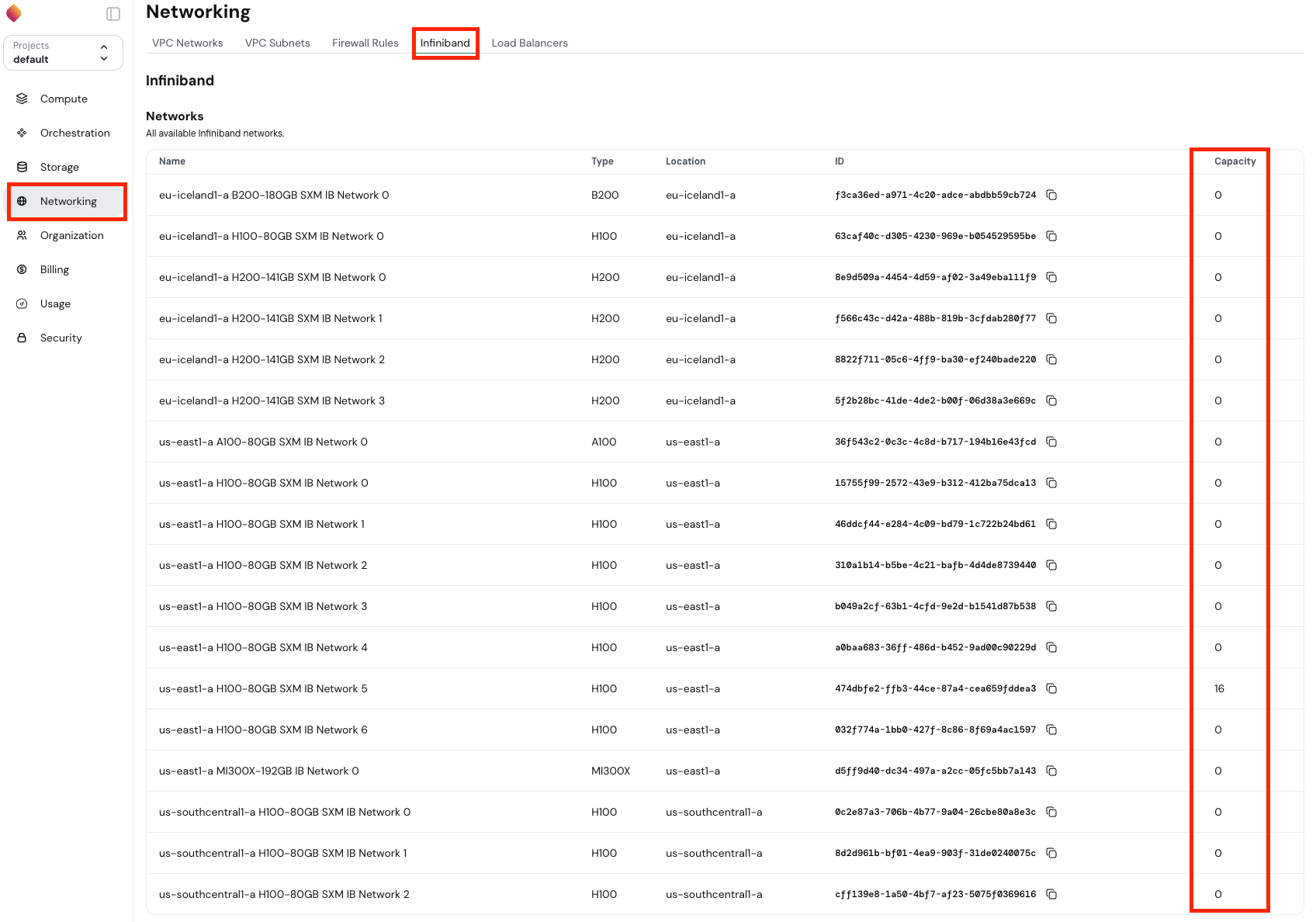1316x922 pixels.
Task: Click the ID cff139e8-1a50-4bf7-af23-5075f0369616
Action: coord(935,894)
